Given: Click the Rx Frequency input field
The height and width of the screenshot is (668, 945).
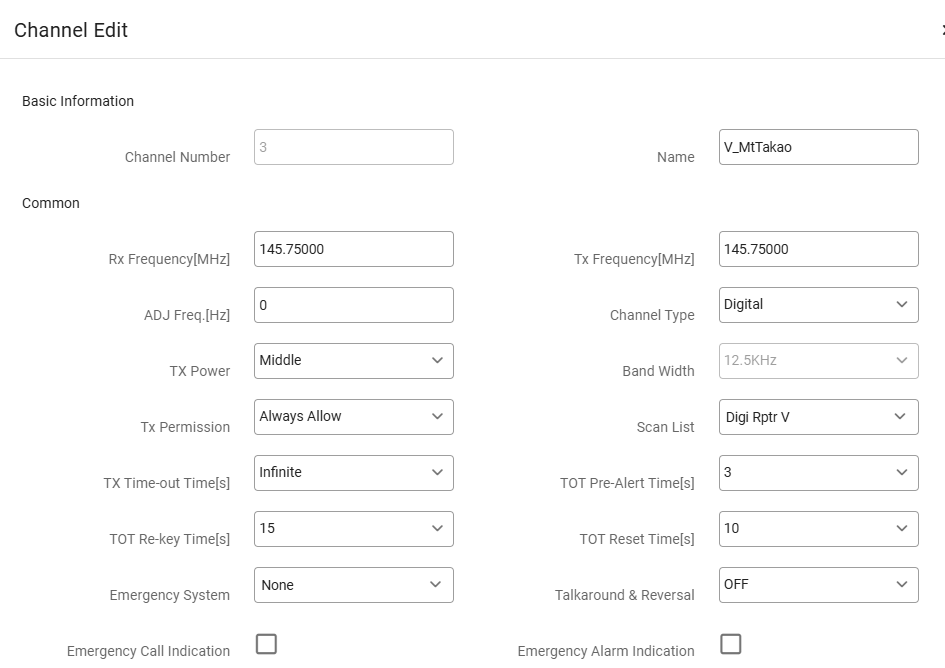Looking at the screenshot, I should (x=353, y=249).
